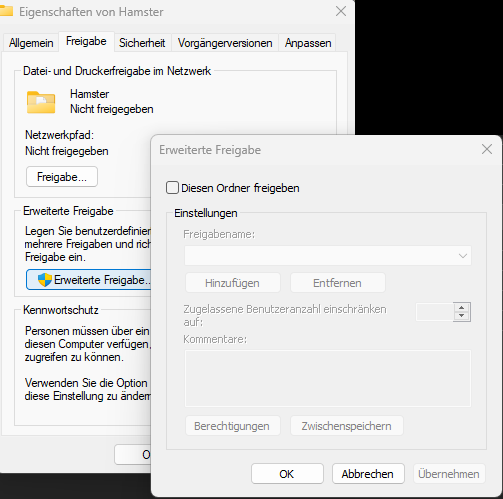Open the Sicherheit tab

(142, 43)
